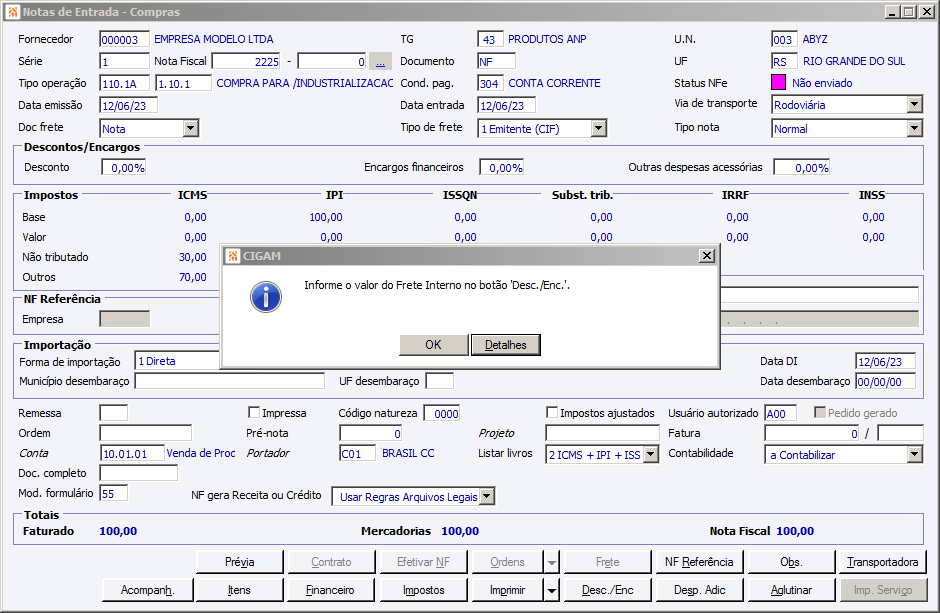Focus the Tipo operação 110.1A field
The height and width of the screenshot is (613, 940).
[125, 83]
